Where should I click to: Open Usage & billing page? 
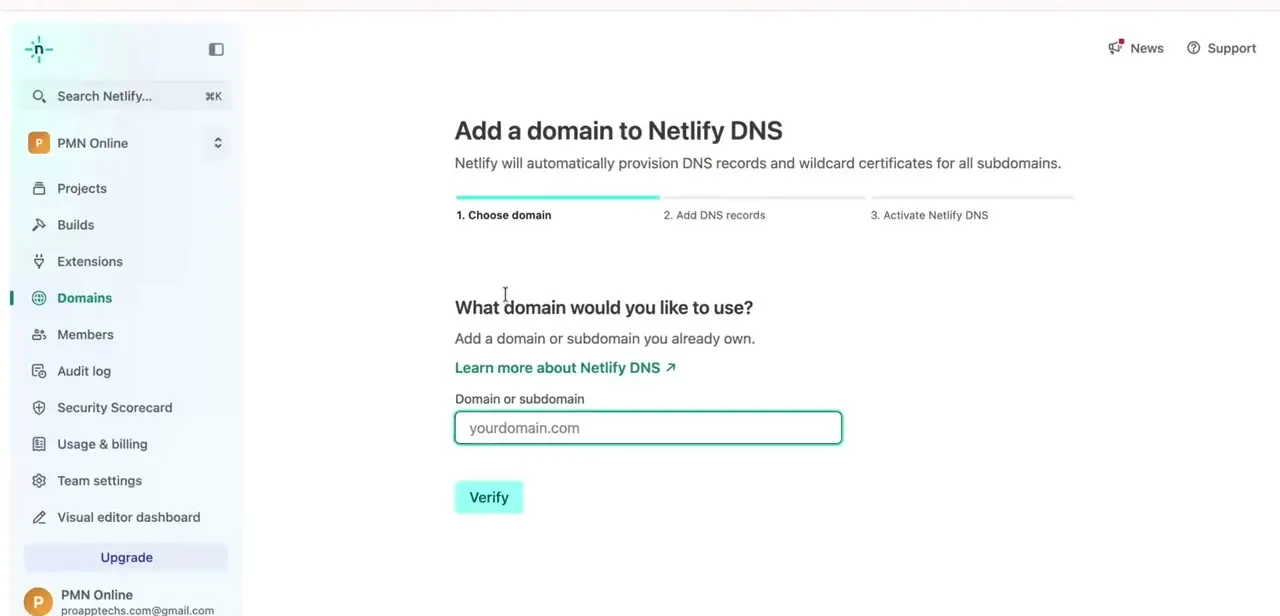coord(102,444)
